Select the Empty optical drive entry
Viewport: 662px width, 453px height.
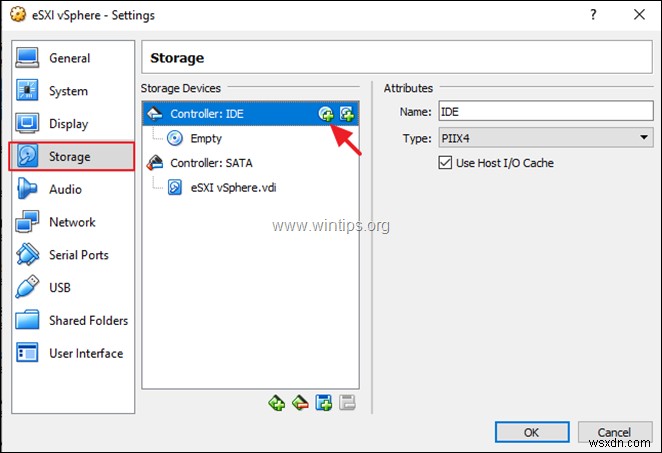tap(206, 138)
